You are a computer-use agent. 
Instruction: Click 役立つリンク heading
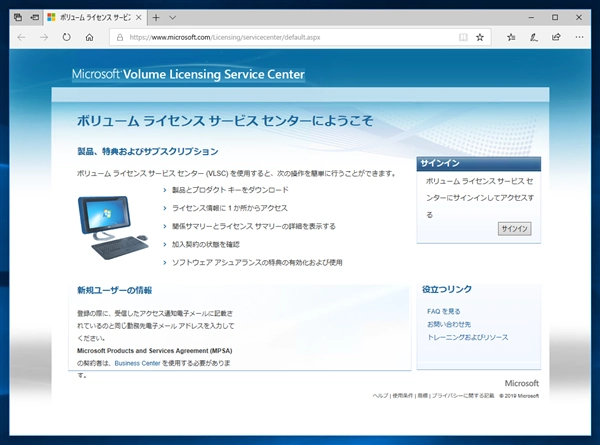tap(447, 289)
